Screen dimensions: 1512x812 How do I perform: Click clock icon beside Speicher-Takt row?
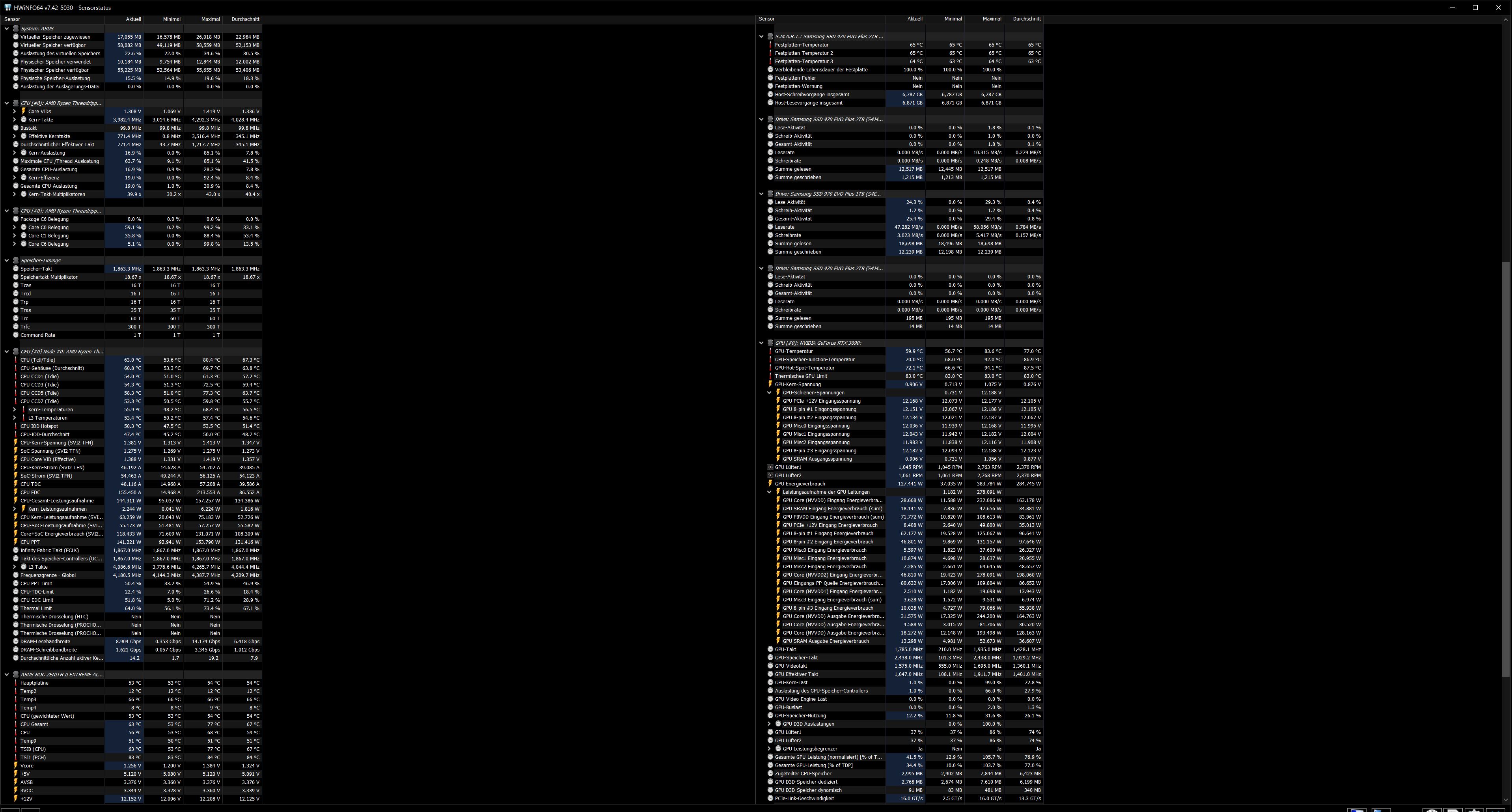tap(16, 269)
